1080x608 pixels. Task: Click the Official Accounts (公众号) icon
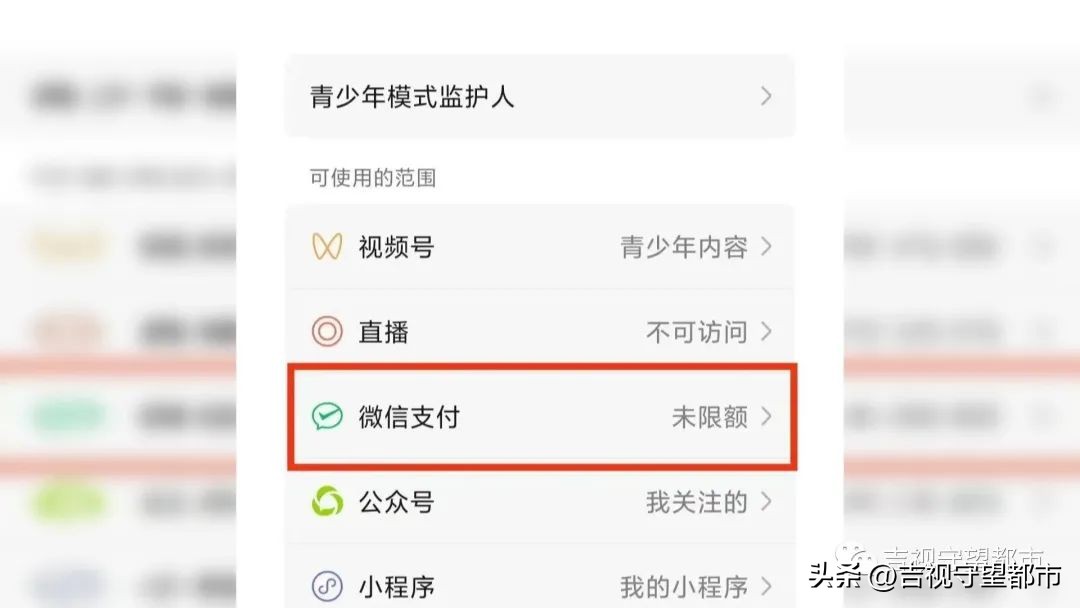pyautogui.click(x=326, y=503)
